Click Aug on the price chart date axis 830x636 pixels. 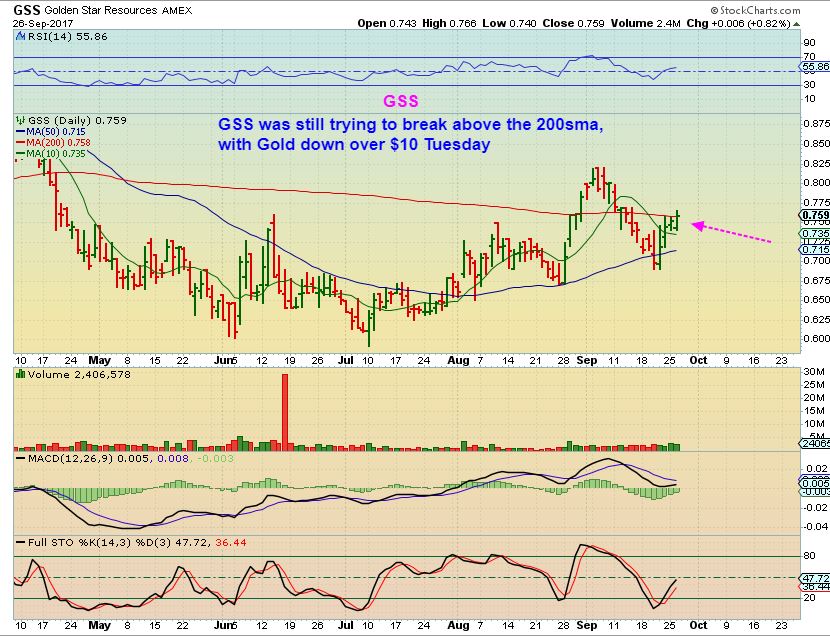[x=458, y=360]
